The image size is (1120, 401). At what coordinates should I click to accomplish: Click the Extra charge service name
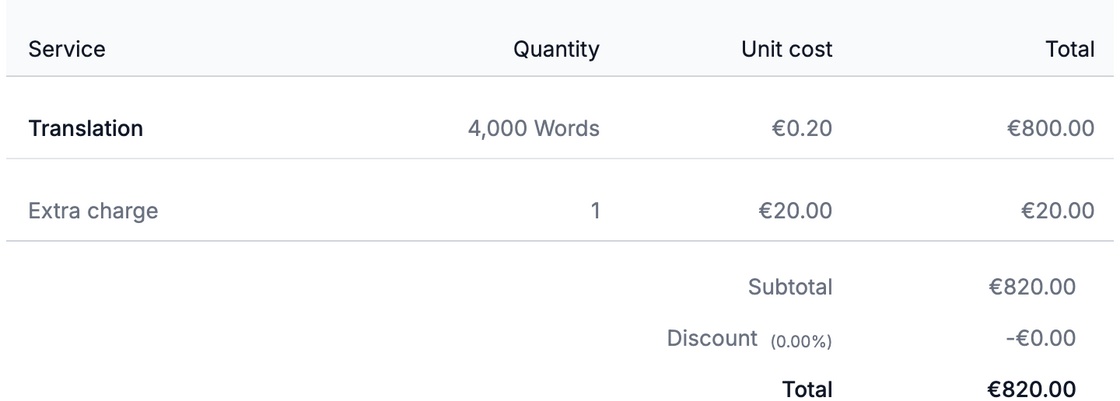(93, 211)
